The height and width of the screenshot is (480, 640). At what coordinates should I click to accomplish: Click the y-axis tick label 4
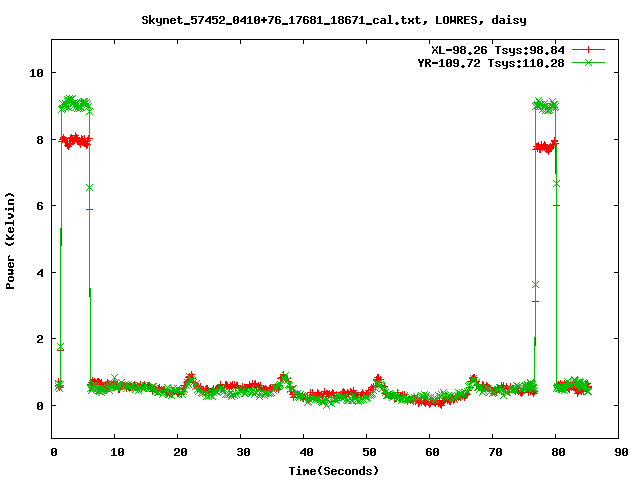tap(40, 273)
